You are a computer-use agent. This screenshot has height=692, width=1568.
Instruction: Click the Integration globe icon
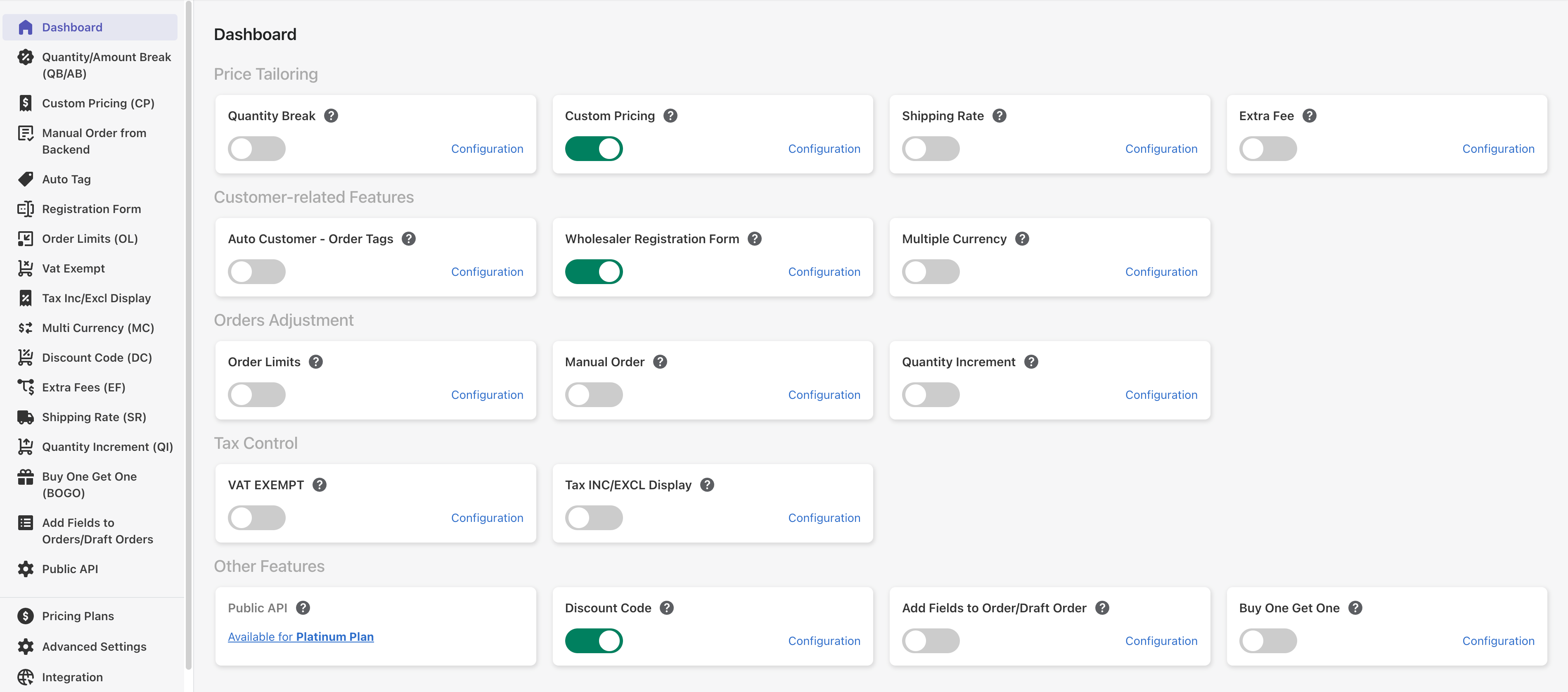pos(26,678)
